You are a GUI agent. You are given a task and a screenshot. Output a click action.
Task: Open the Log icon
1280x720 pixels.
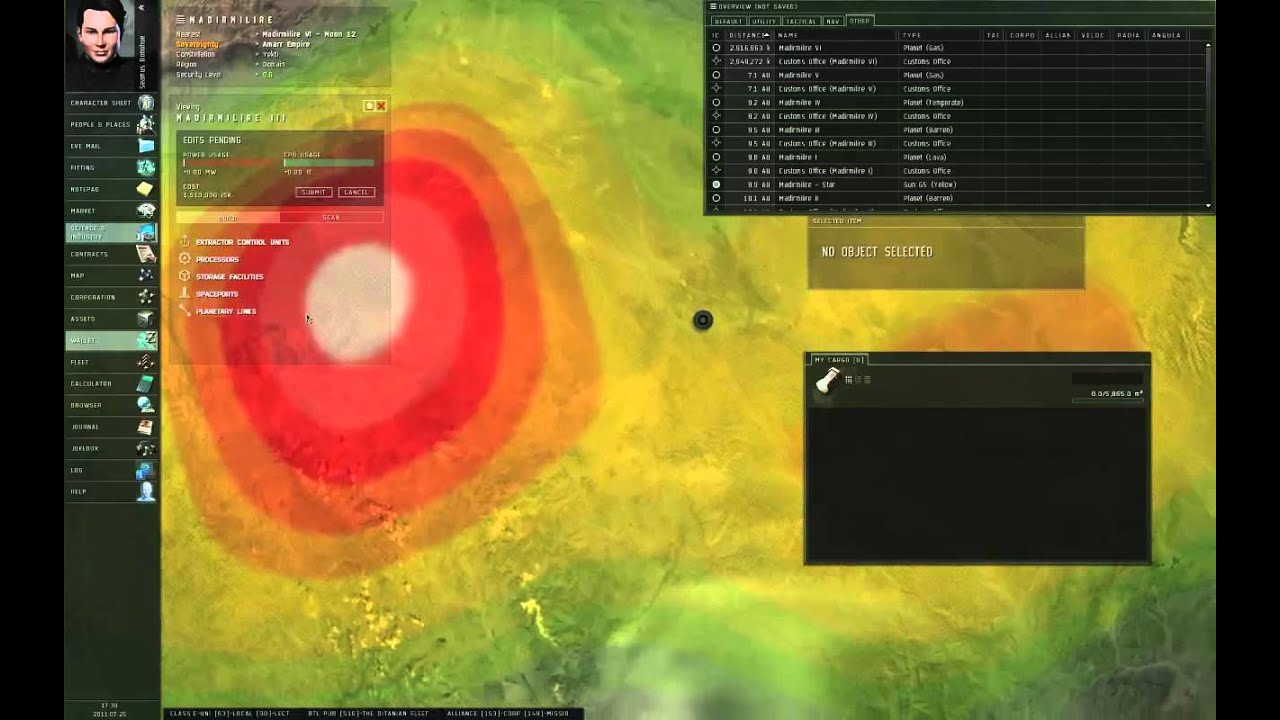(x=146, y=470)
